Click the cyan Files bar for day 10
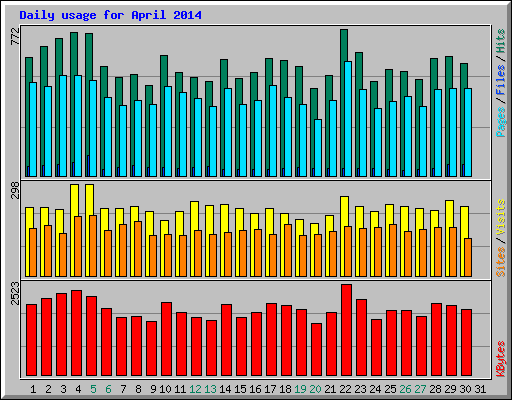The width and height of the screenshot is (512, 400). [x=168, y=131]
